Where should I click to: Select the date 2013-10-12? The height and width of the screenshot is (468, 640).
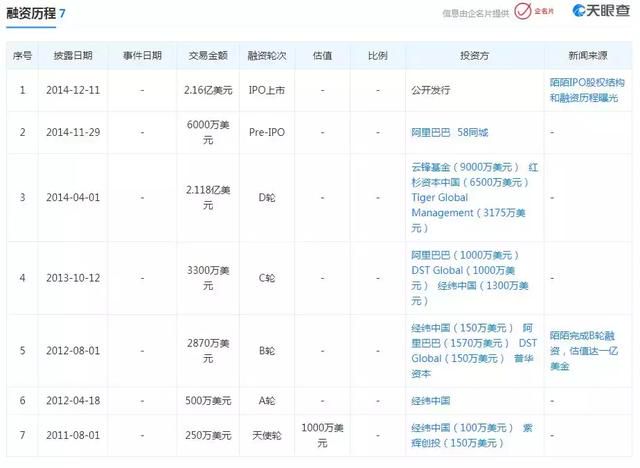(73, 278)
